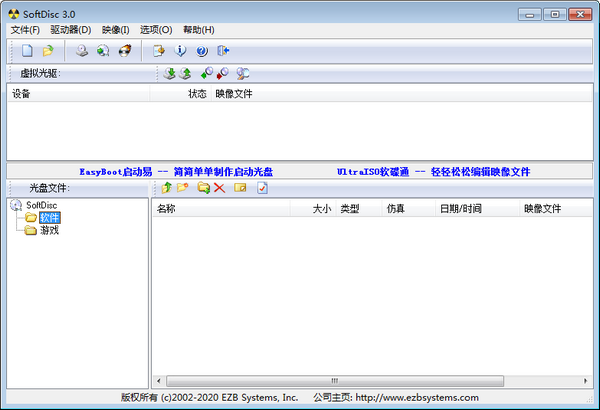Click the up-folder icon in file toolbar
The height and width of the screenshot is (410, 600).
coord(166,188)
